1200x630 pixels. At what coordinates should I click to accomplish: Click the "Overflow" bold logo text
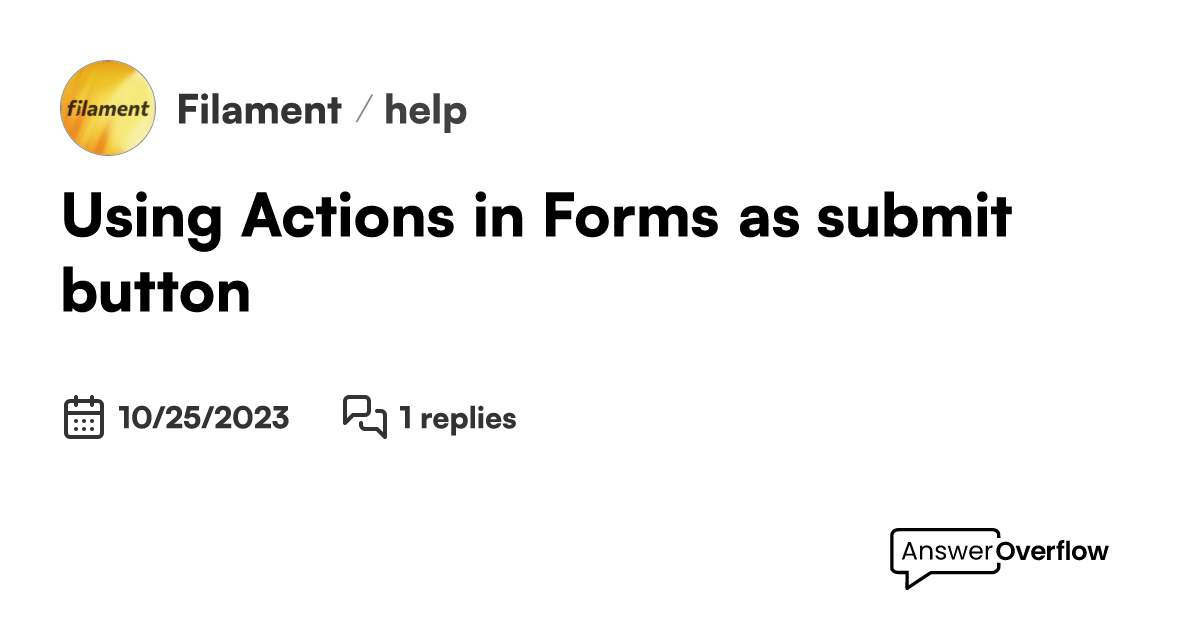(1053, 550)
